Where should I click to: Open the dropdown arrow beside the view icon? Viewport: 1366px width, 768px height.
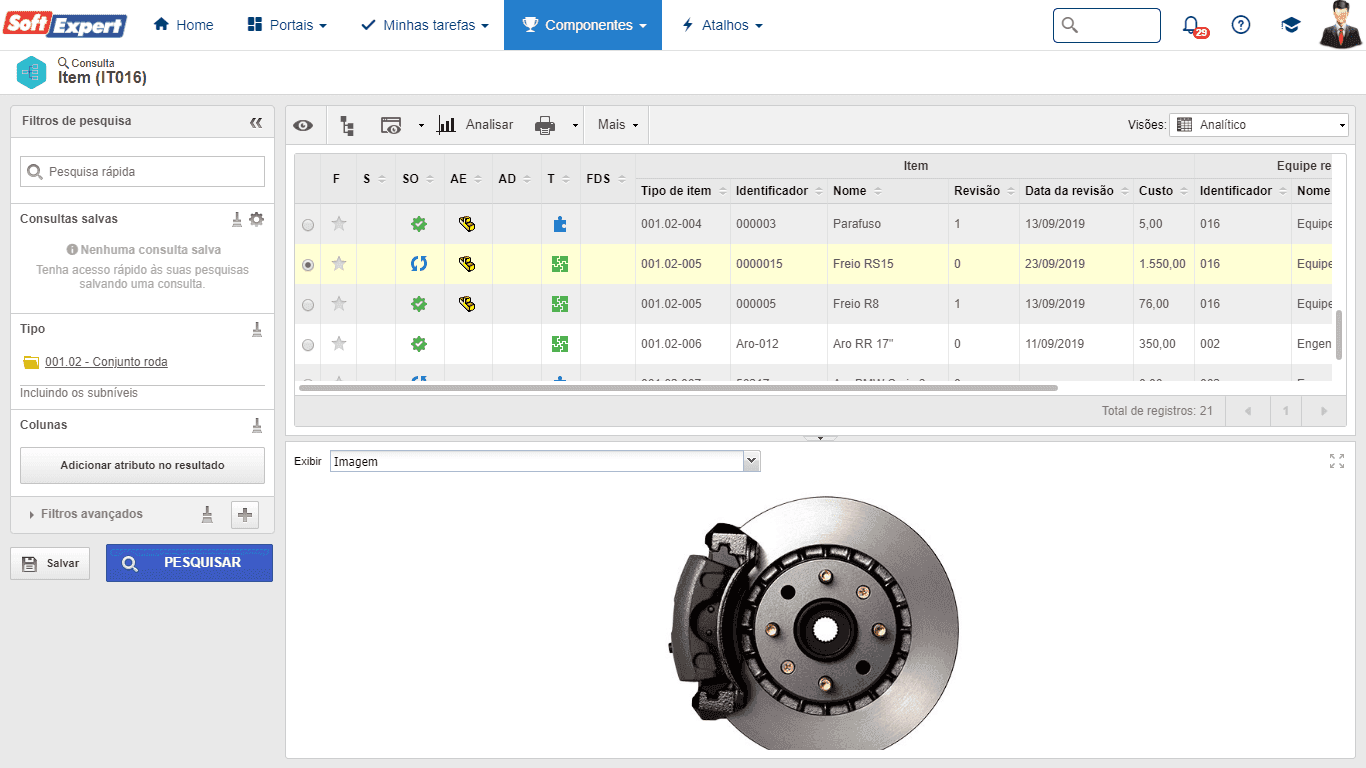[421, 125]
